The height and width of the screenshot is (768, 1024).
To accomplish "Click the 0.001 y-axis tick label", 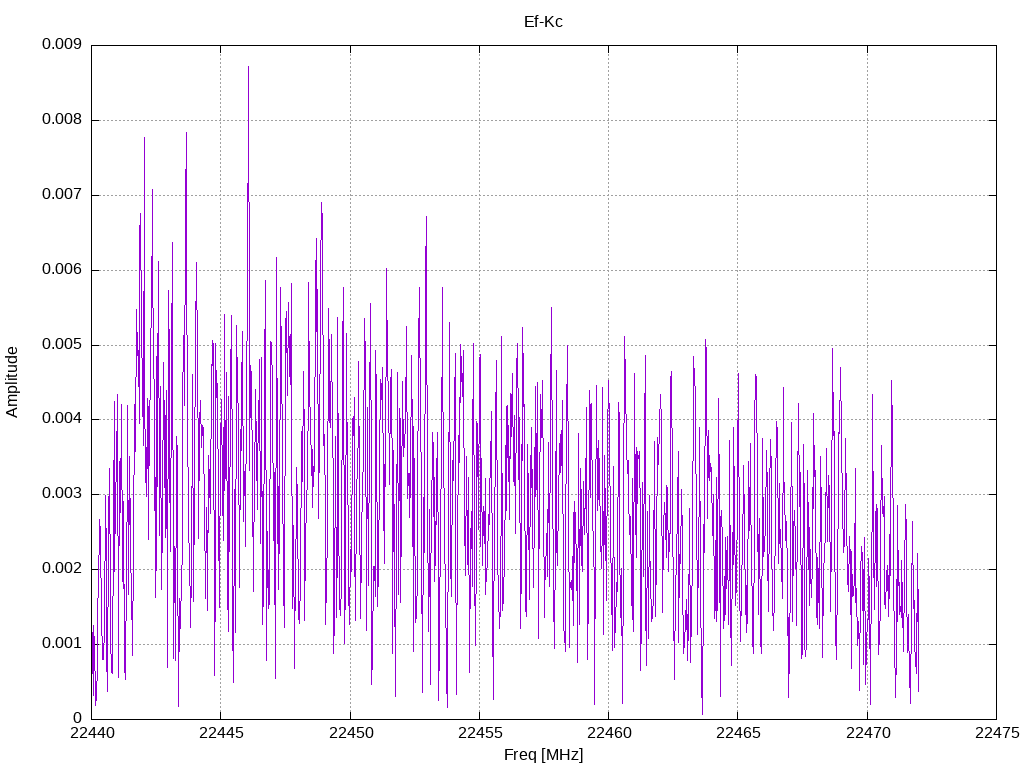I will click(x=61, y=644).
